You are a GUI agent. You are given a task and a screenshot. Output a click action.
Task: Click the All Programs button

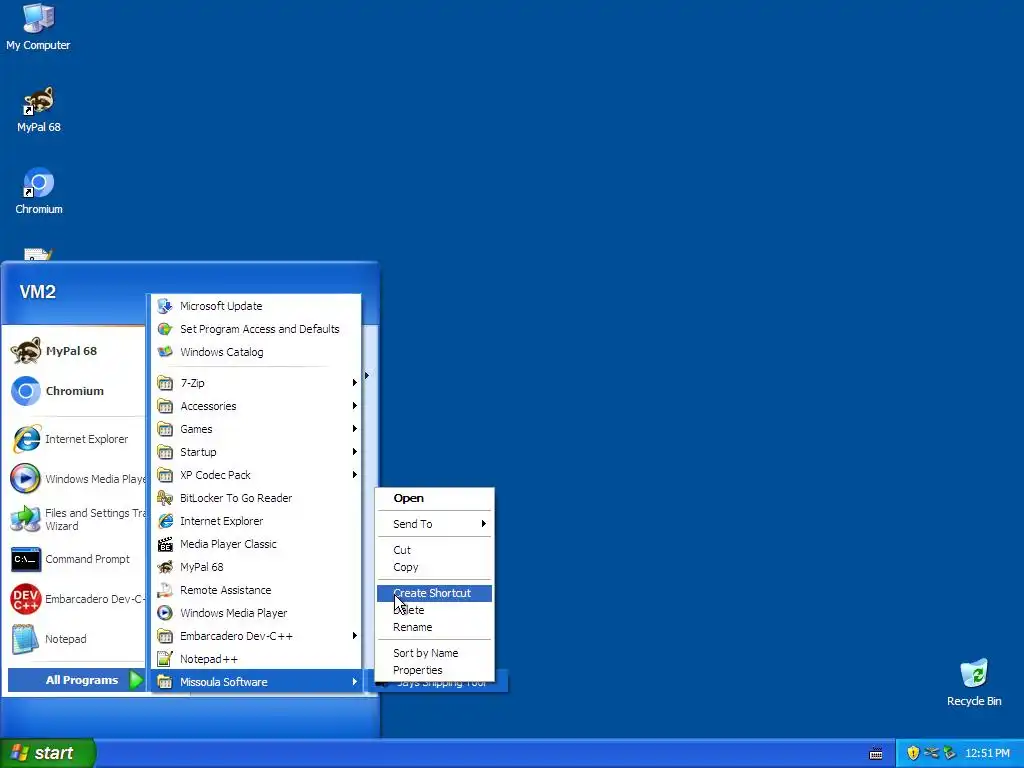coord(76,680)
